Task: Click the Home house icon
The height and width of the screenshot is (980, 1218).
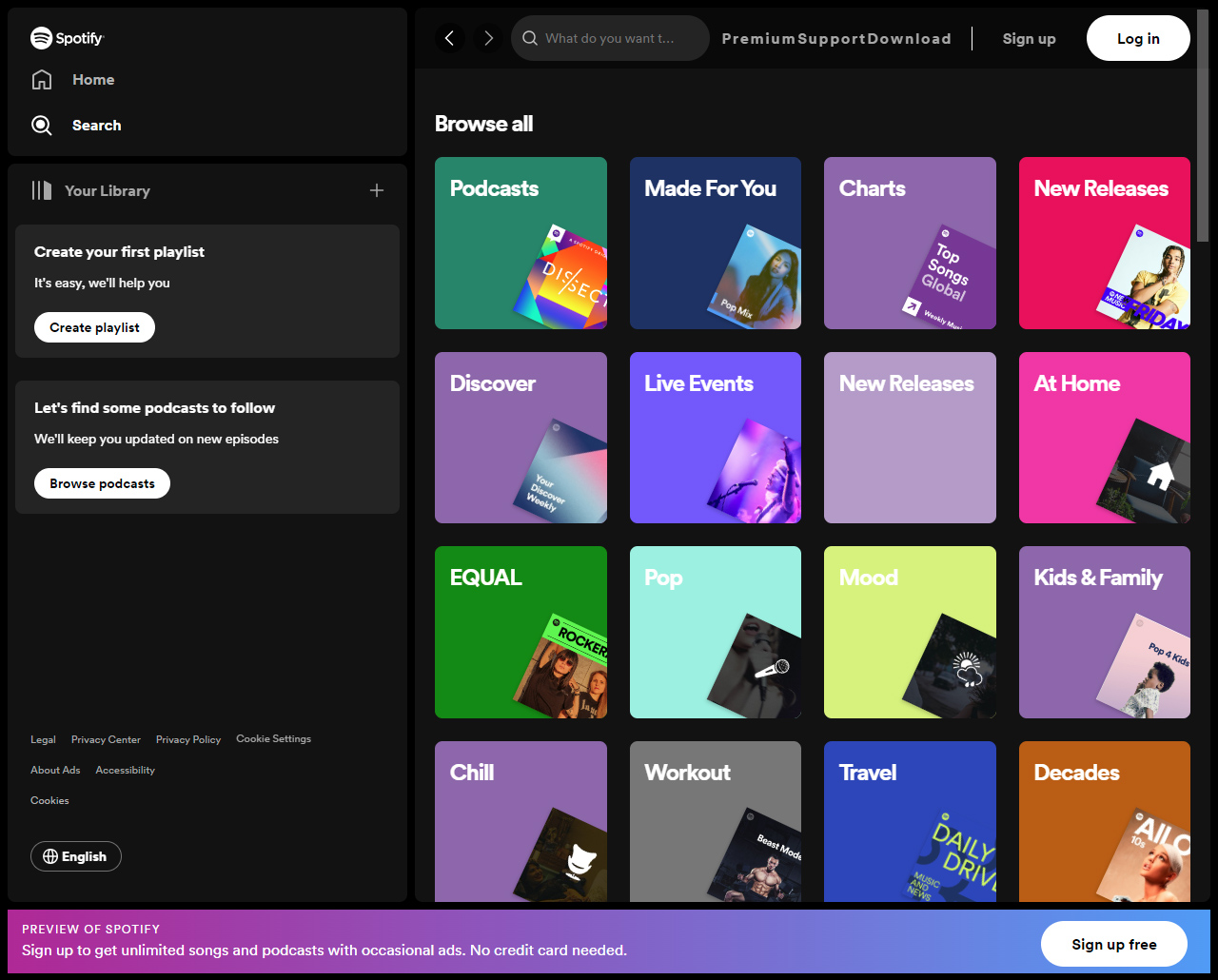Action: coord(42,80)
